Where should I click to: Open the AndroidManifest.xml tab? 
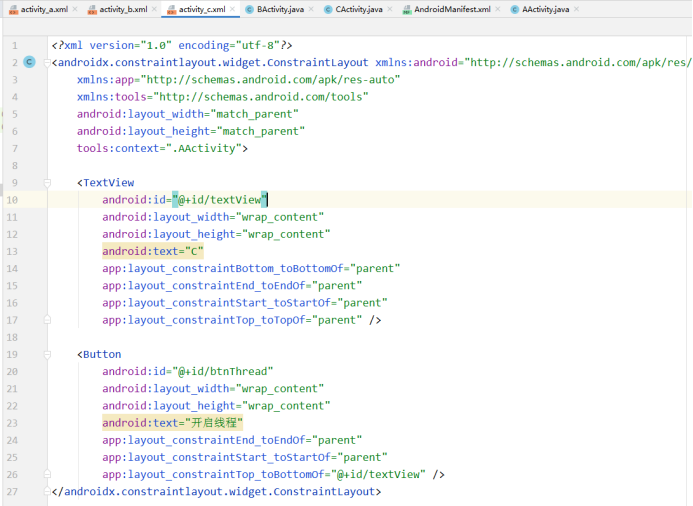[x=452, y=9]
